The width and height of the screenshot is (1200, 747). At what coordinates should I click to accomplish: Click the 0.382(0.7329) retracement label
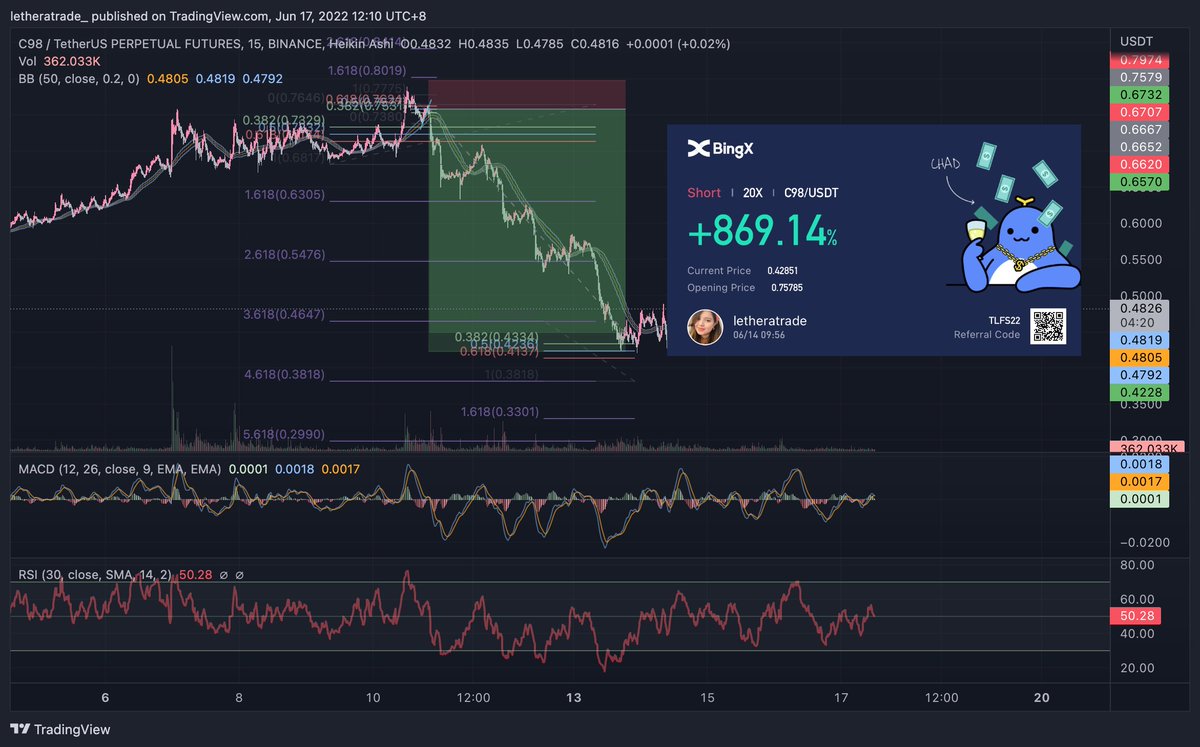(284, 120)
